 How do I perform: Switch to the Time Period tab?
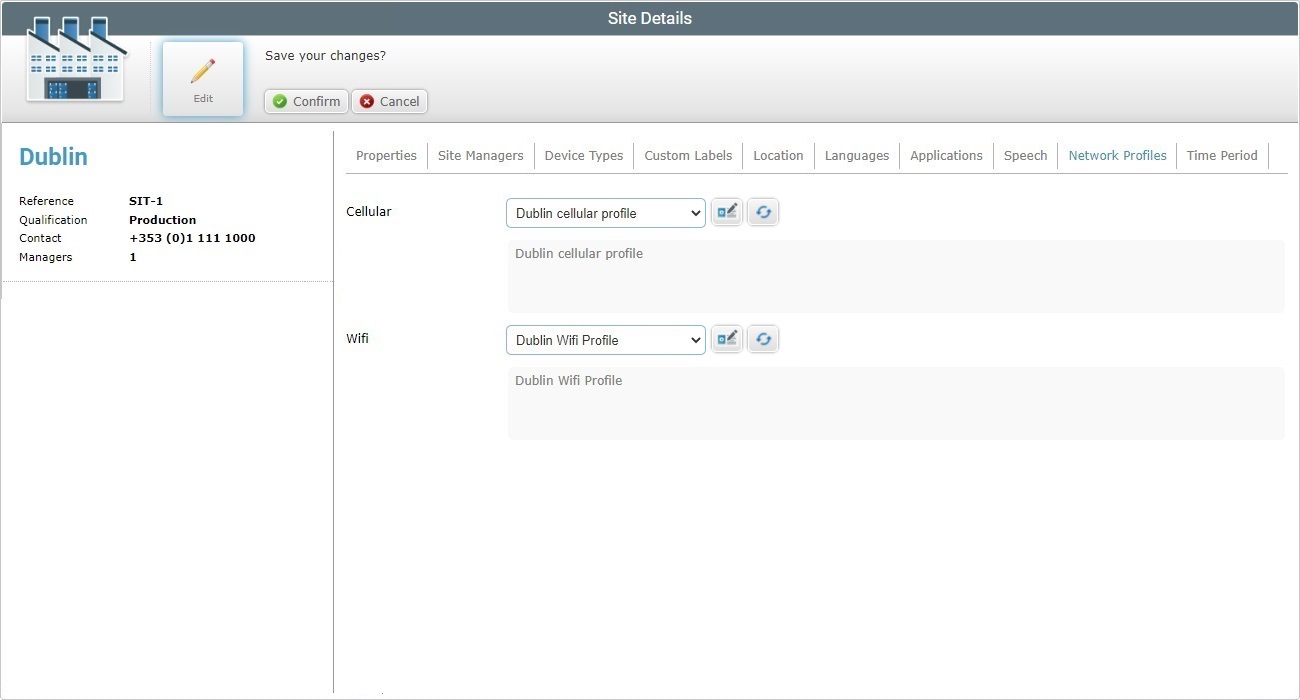1222,155
